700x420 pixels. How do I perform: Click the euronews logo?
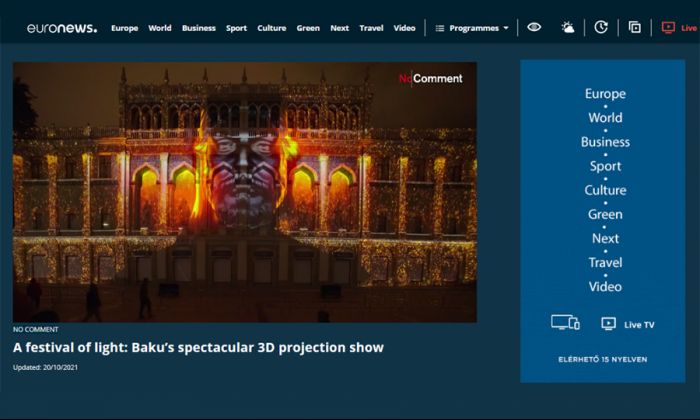pos(62,28)
